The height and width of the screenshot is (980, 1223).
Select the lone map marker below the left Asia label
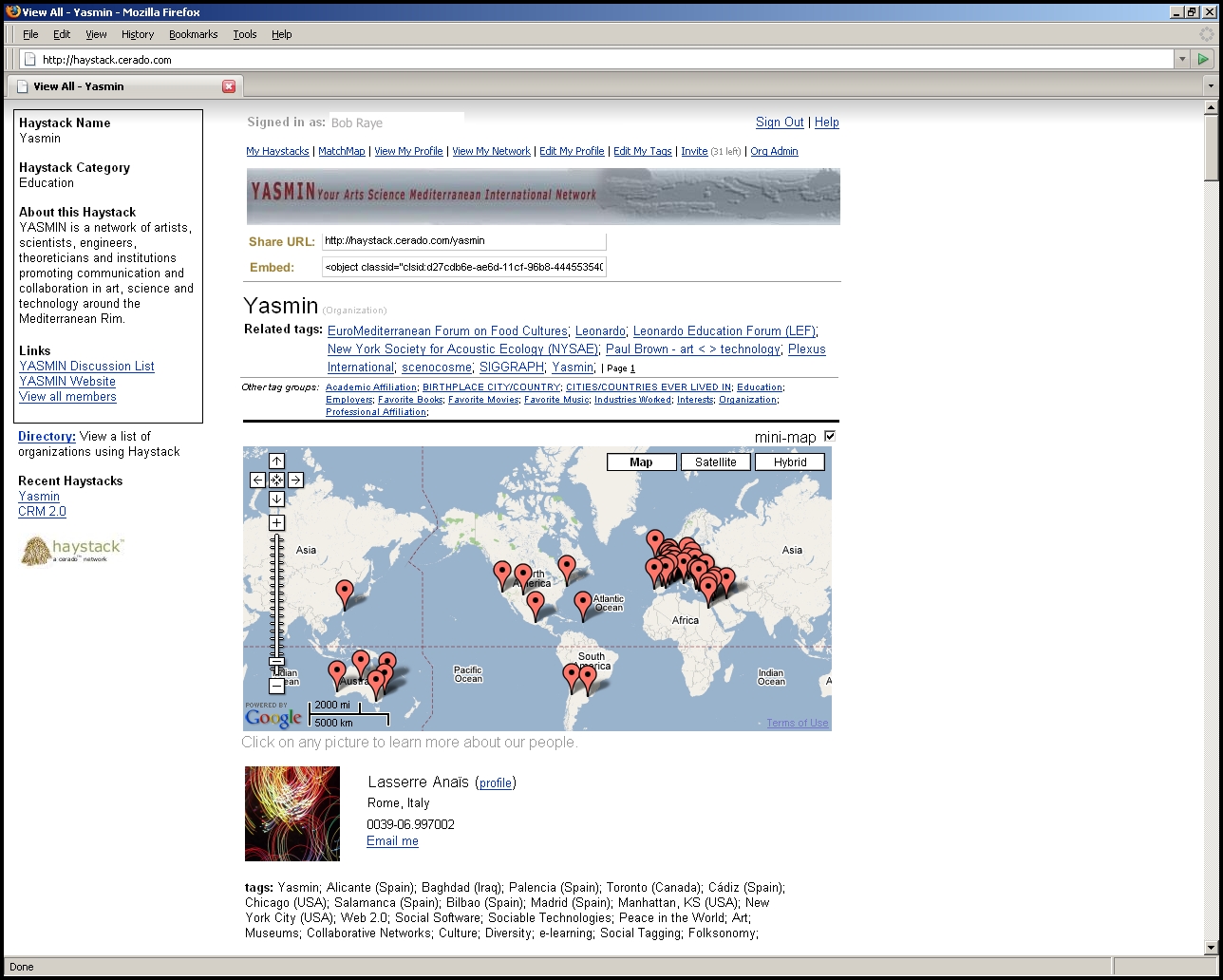tap(345, 594)
